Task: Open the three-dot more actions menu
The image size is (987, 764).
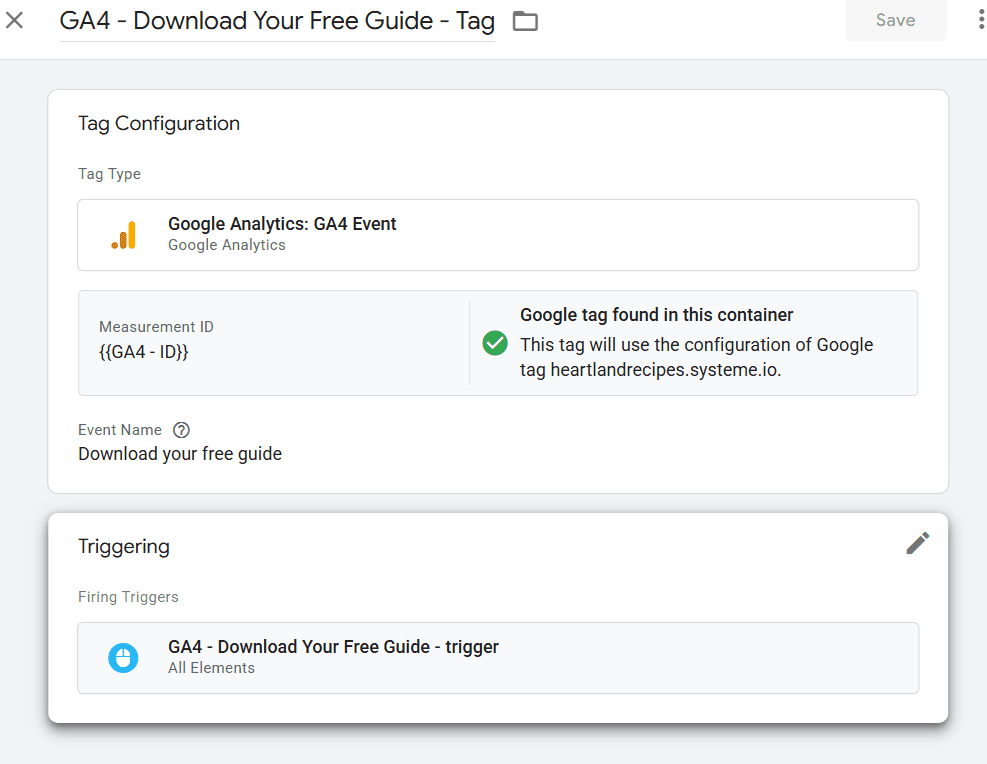Action: tap(981, 20)
